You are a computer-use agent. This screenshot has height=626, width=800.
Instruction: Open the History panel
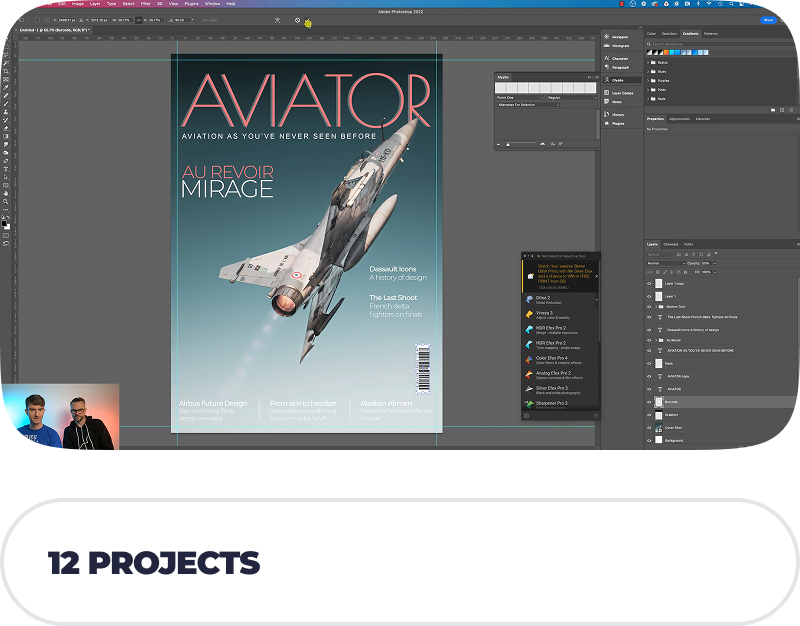[614, 114]
